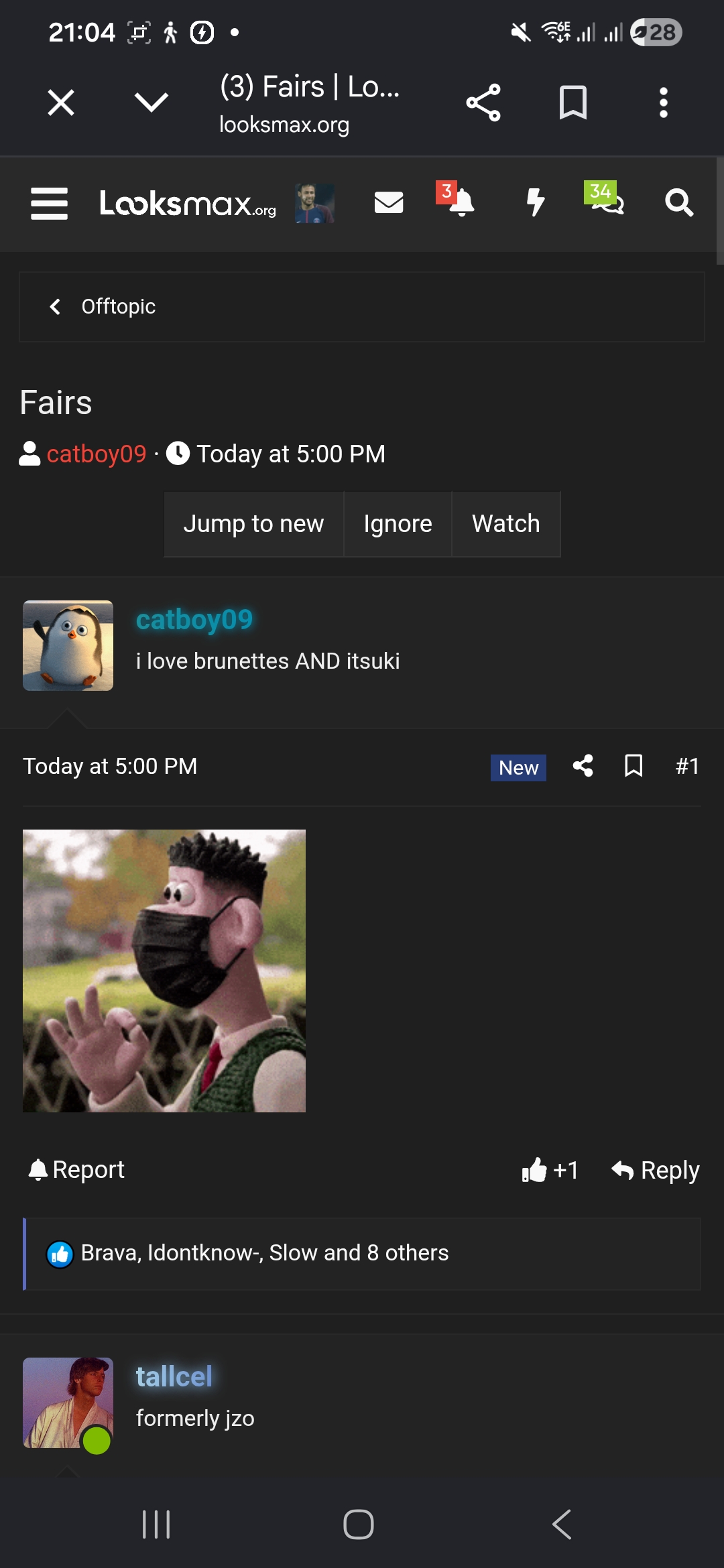Watch this thread
The height and width of the screenshot is (1568, 724).
tap(506, 524)
